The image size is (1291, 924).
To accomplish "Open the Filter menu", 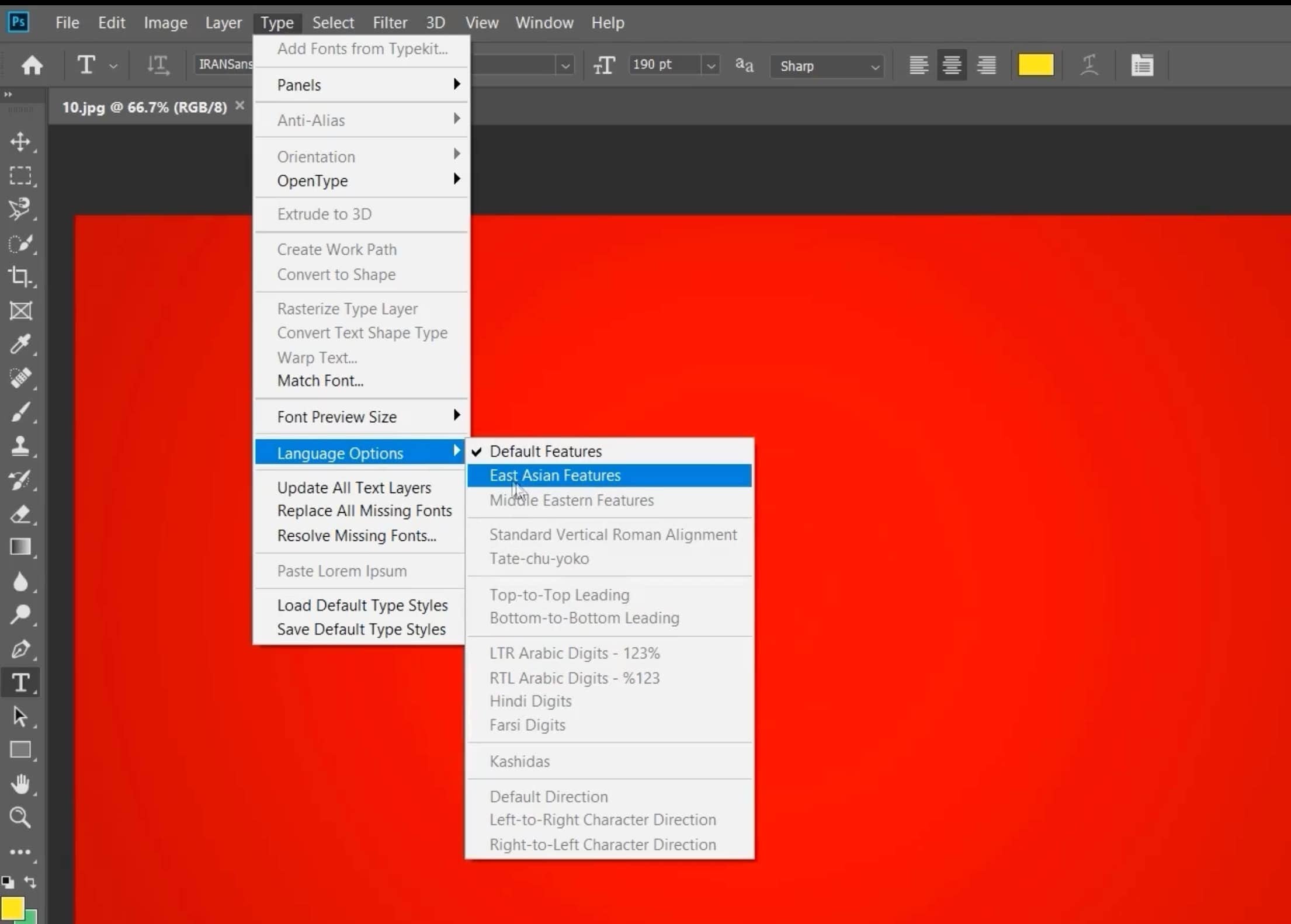I will tap(390, 23).
